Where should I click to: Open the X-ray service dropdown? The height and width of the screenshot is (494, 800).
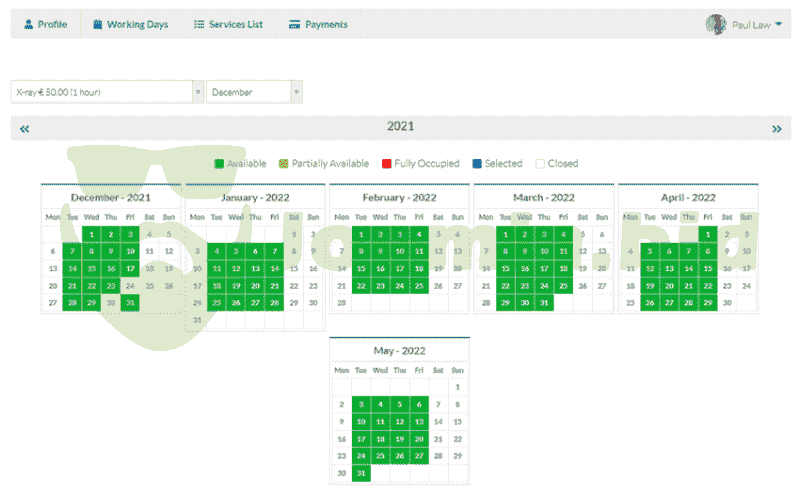pyautogui.click(x=197, y=92)
